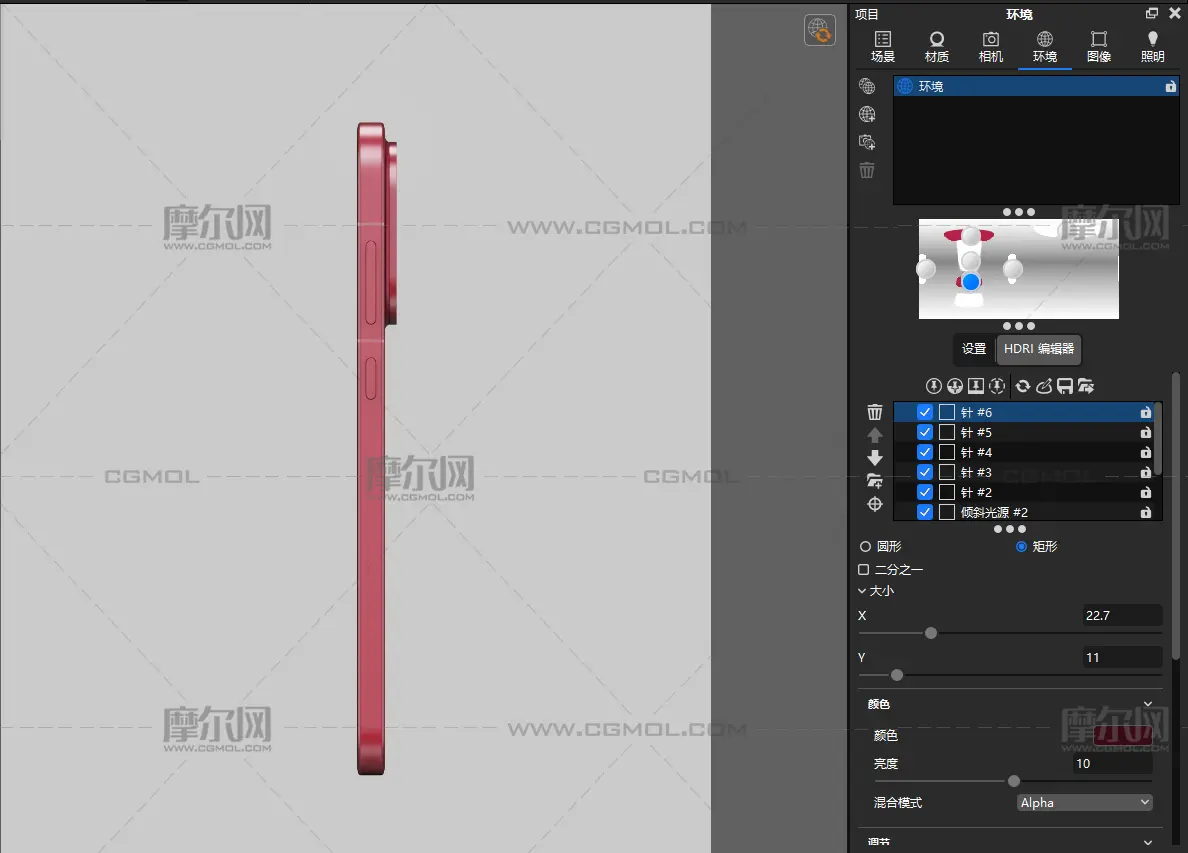
Task: Open the 混合模式 Alpha dropdown
Action: click(1085, 802)
